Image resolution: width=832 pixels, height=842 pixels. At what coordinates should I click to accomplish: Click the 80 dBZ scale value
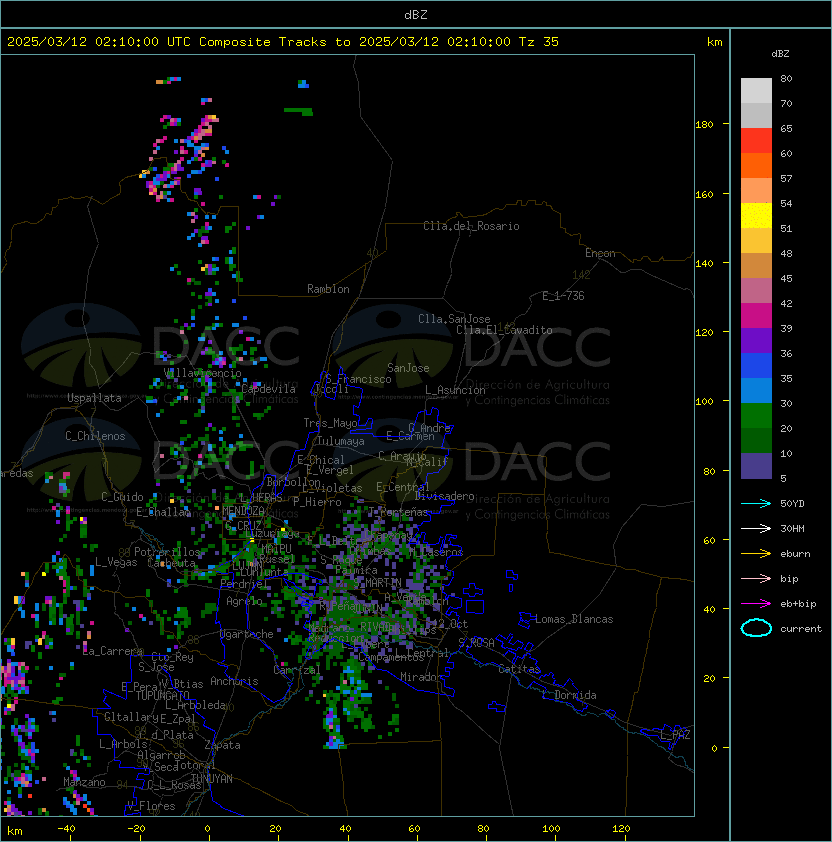click(x=786, y=78)
